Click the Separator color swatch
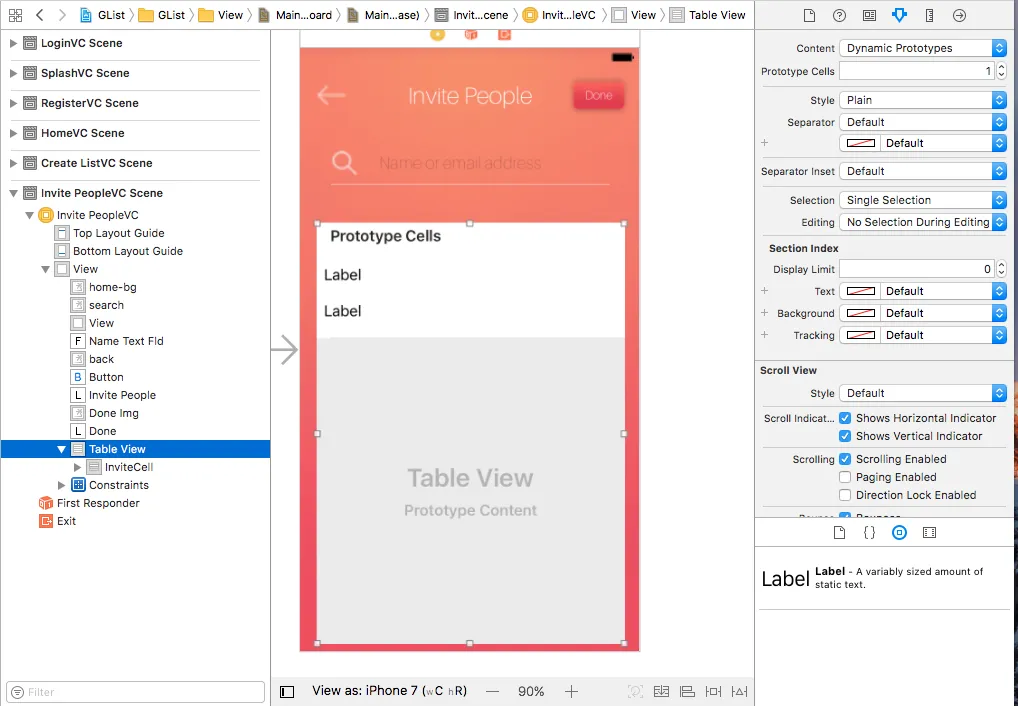The image size is (1018, 706). tap(861, 144)
